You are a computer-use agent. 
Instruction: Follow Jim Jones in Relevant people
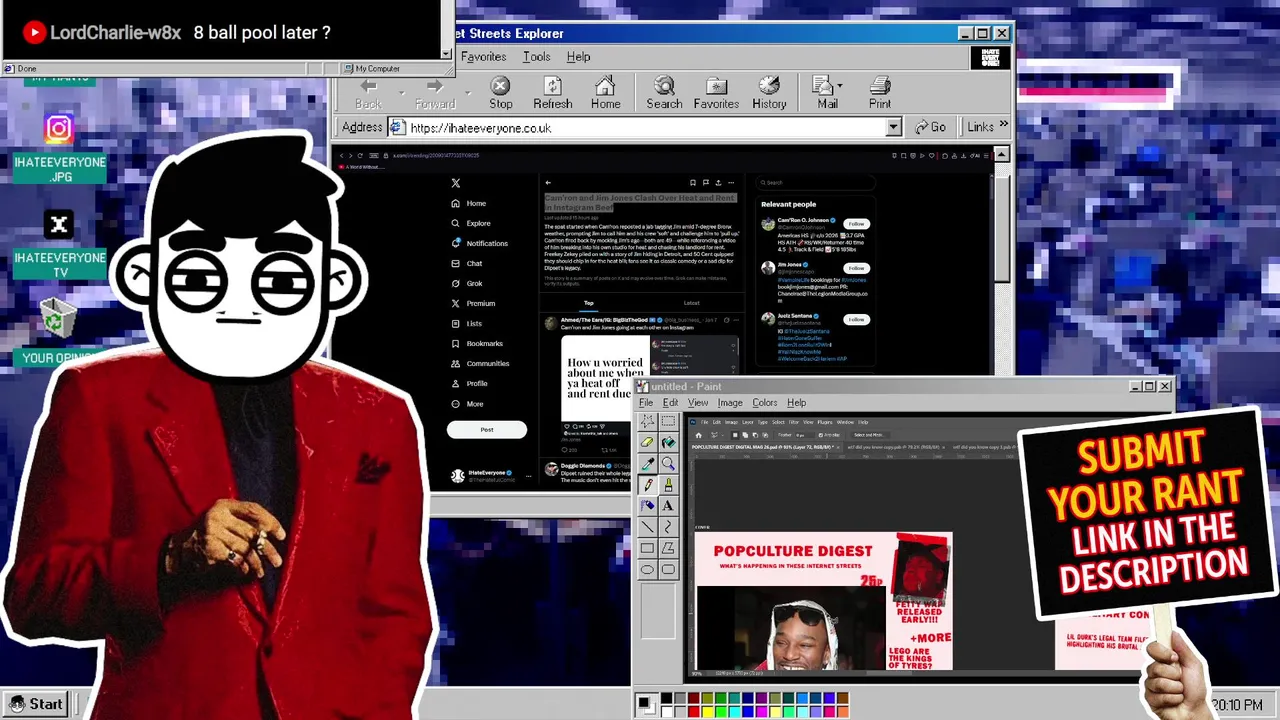pos(856,268)
